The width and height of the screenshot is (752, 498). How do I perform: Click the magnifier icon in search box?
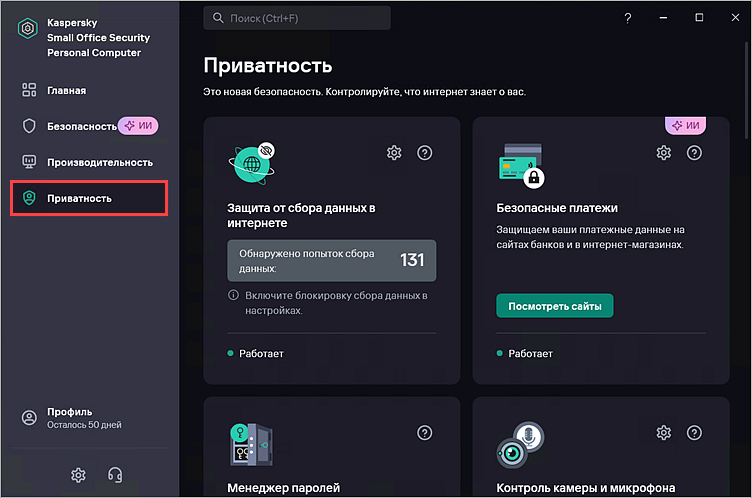[218, 18]
